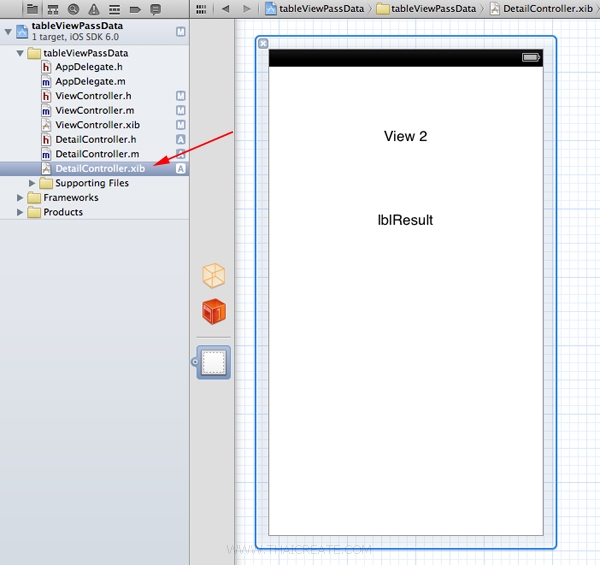The image size is (600, 565).
Task: Open the Project navigator folder icon
Action: pyautogui.click(x=32, y=8)
